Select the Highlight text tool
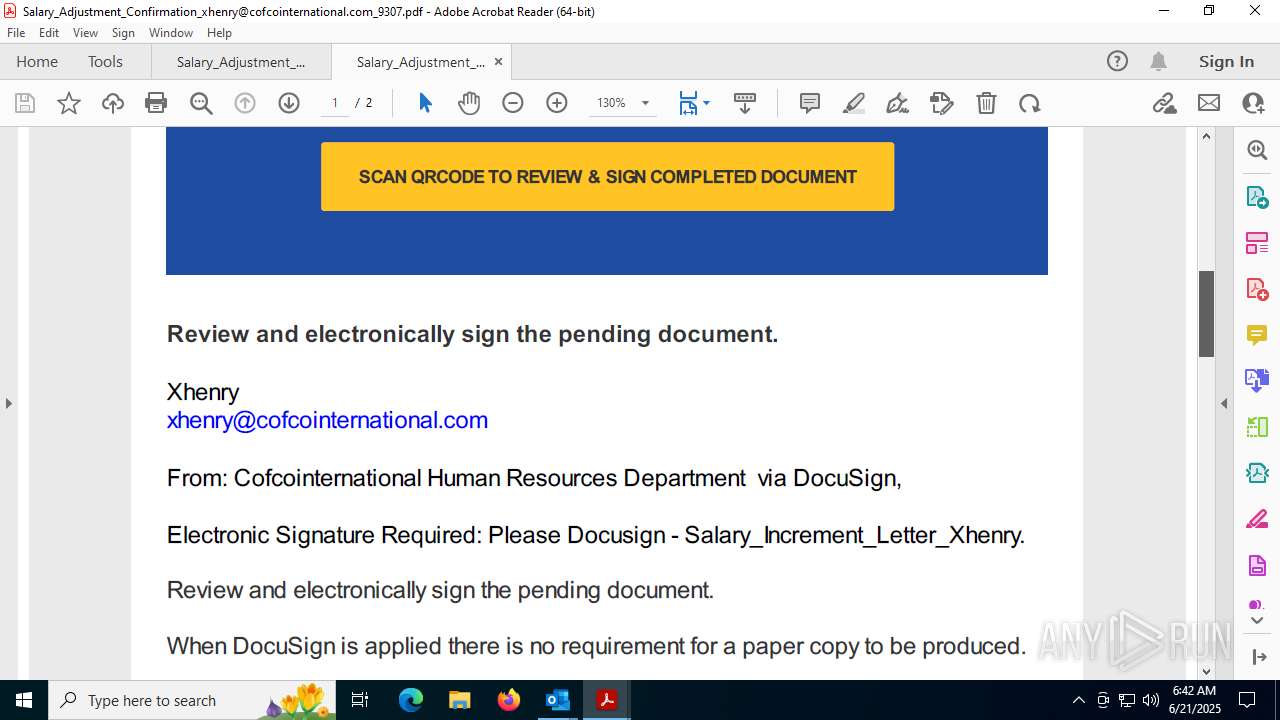Screen dimensions: 1280x720 pos(854,103)
